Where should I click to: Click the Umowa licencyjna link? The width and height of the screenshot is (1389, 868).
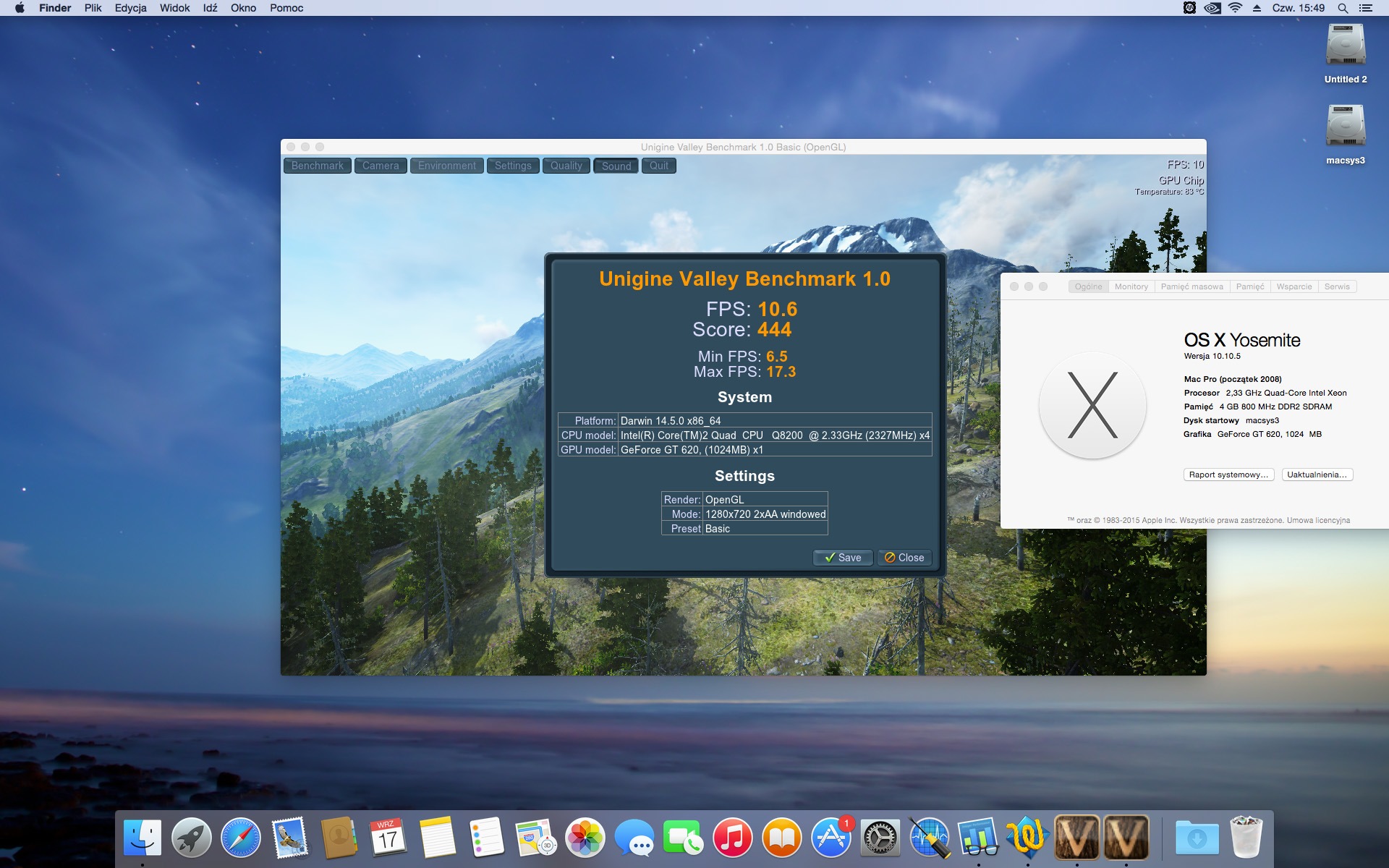click(x=1318, y=520)
